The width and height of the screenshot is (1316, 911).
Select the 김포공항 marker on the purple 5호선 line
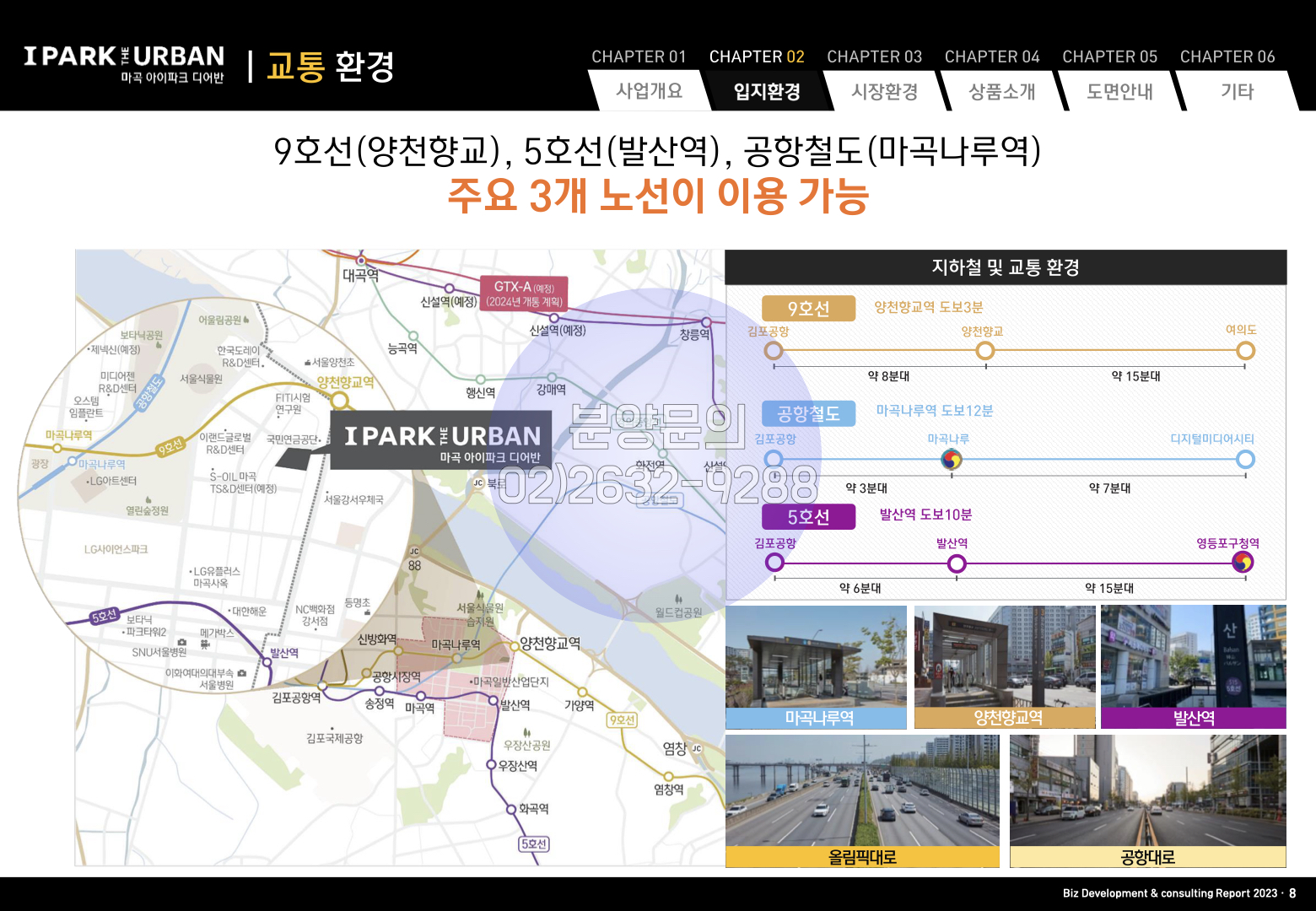(774, 563)
